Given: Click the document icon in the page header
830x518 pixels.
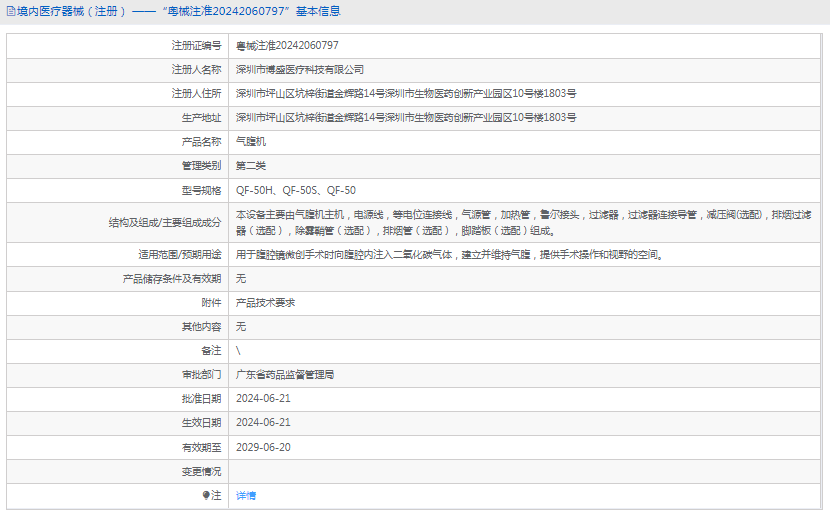Looking at the screenshot, I should [11, 11].
